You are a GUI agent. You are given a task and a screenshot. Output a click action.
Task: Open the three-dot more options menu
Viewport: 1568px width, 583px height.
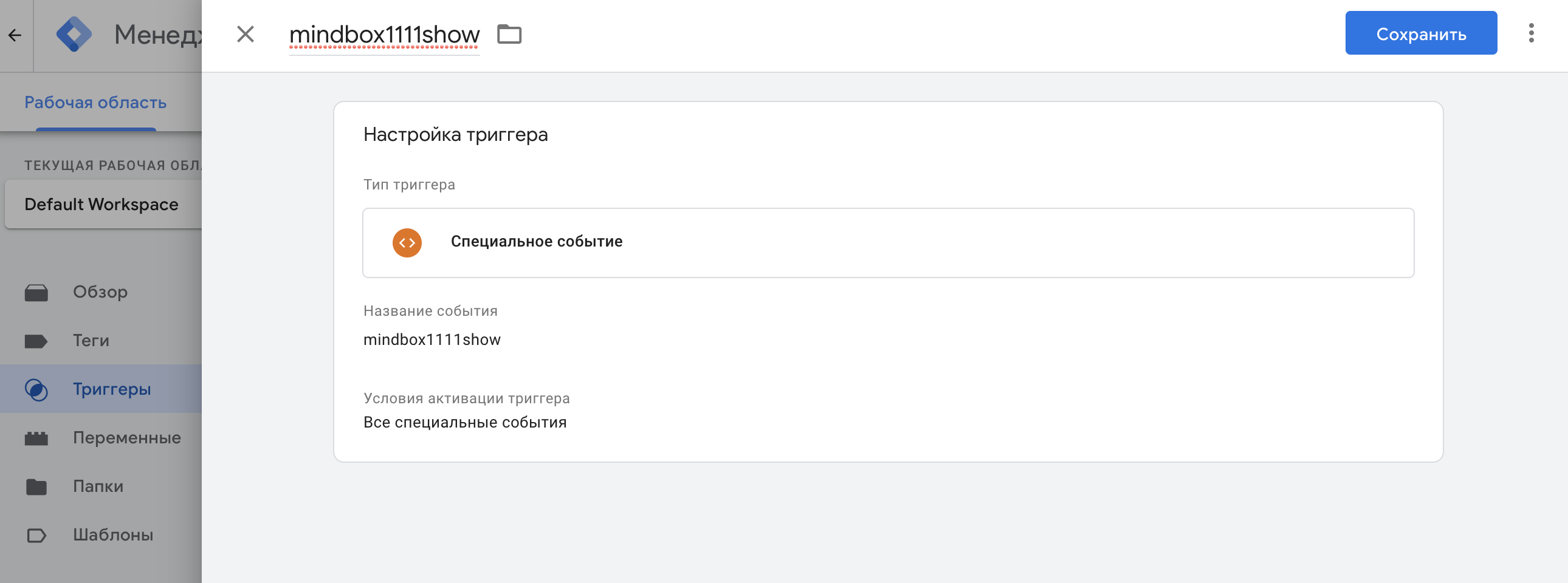1531,33
